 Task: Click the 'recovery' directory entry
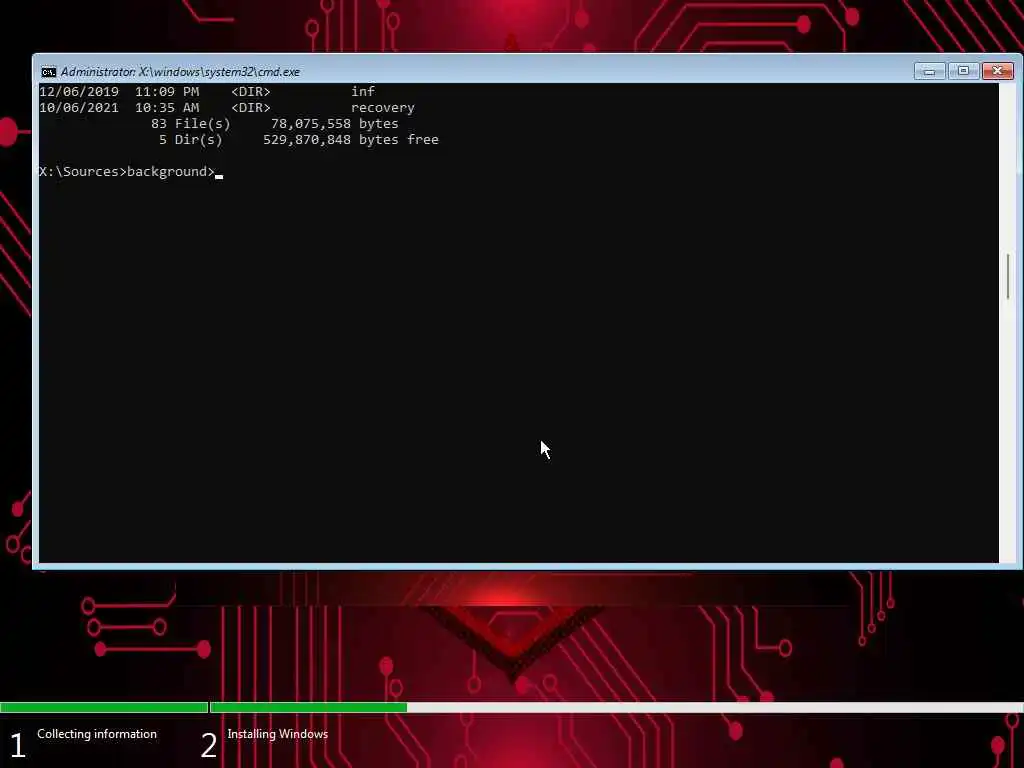(383, 108)
